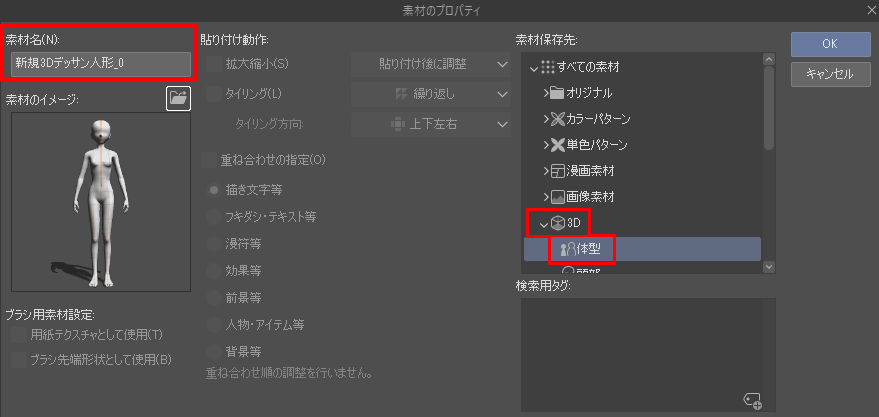Open the 上下左右 tiling direction dropdown
The width and height of the screenshot is (879, 417).
point(431,124)
